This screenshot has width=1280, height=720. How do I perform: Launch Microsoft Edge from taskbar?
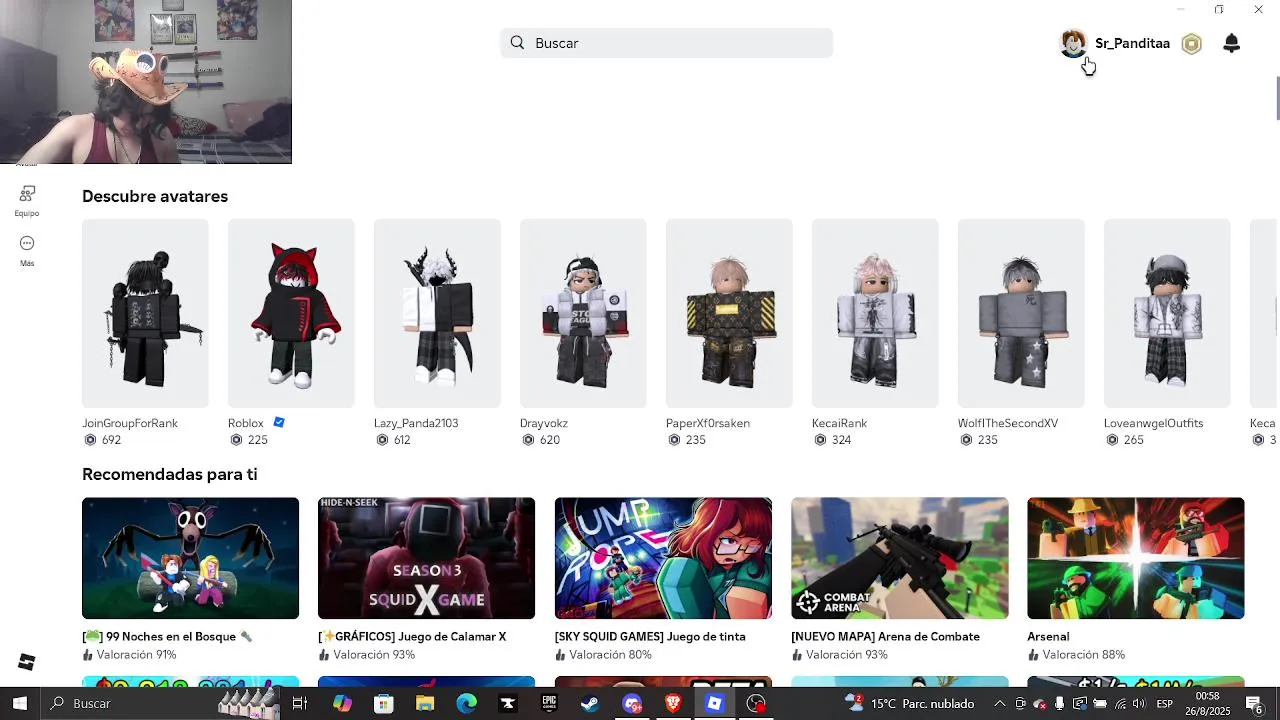click(x=467, y=703)
